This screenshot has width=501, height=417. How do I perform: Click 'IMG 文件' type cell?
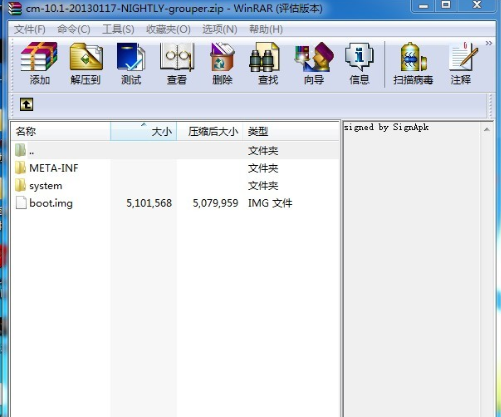270,203
